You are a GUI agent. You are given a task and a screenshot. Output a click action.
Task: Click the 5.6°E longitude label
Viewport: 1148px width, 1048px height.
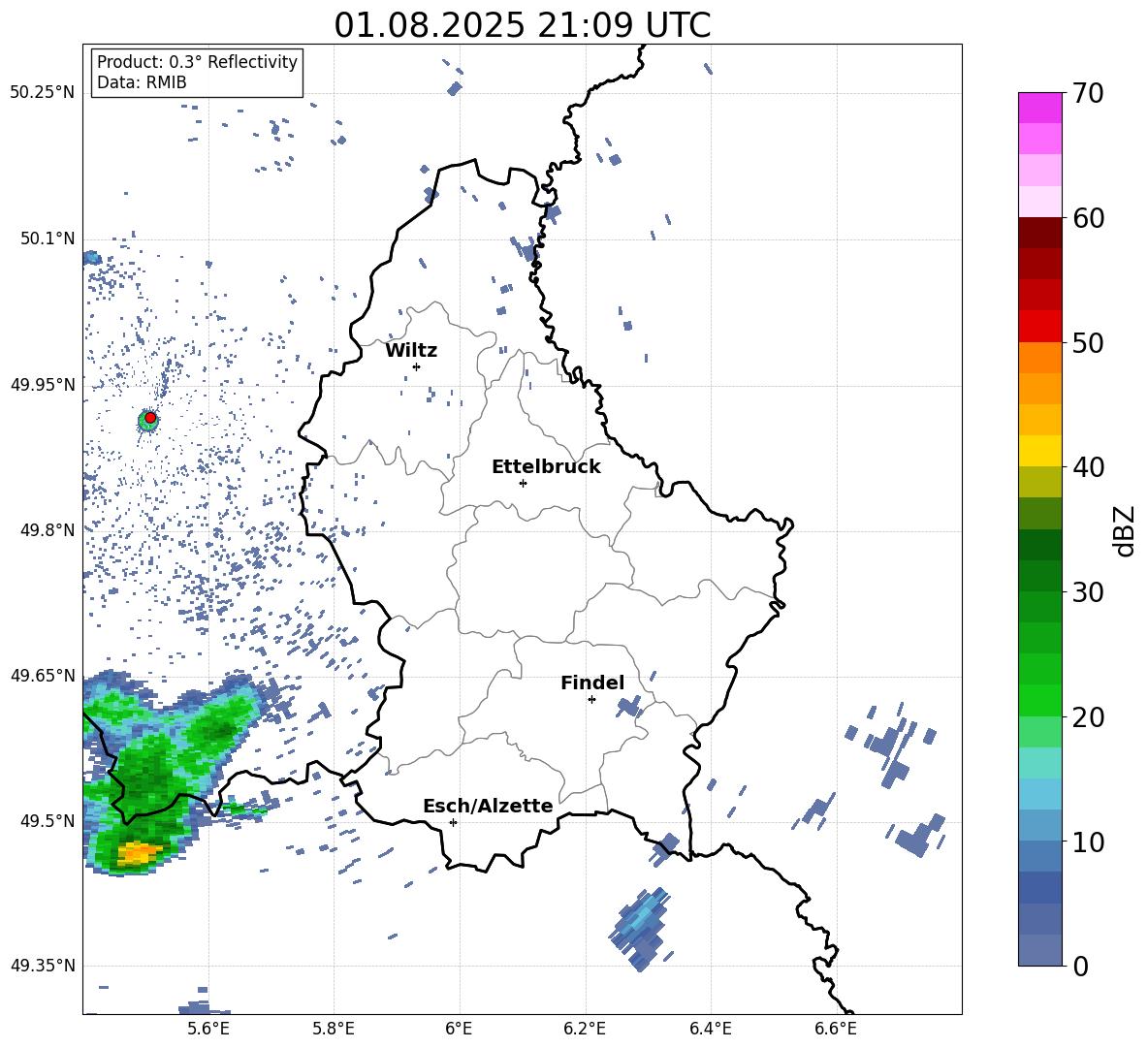pyautogui.click(x=208, y=1029)
